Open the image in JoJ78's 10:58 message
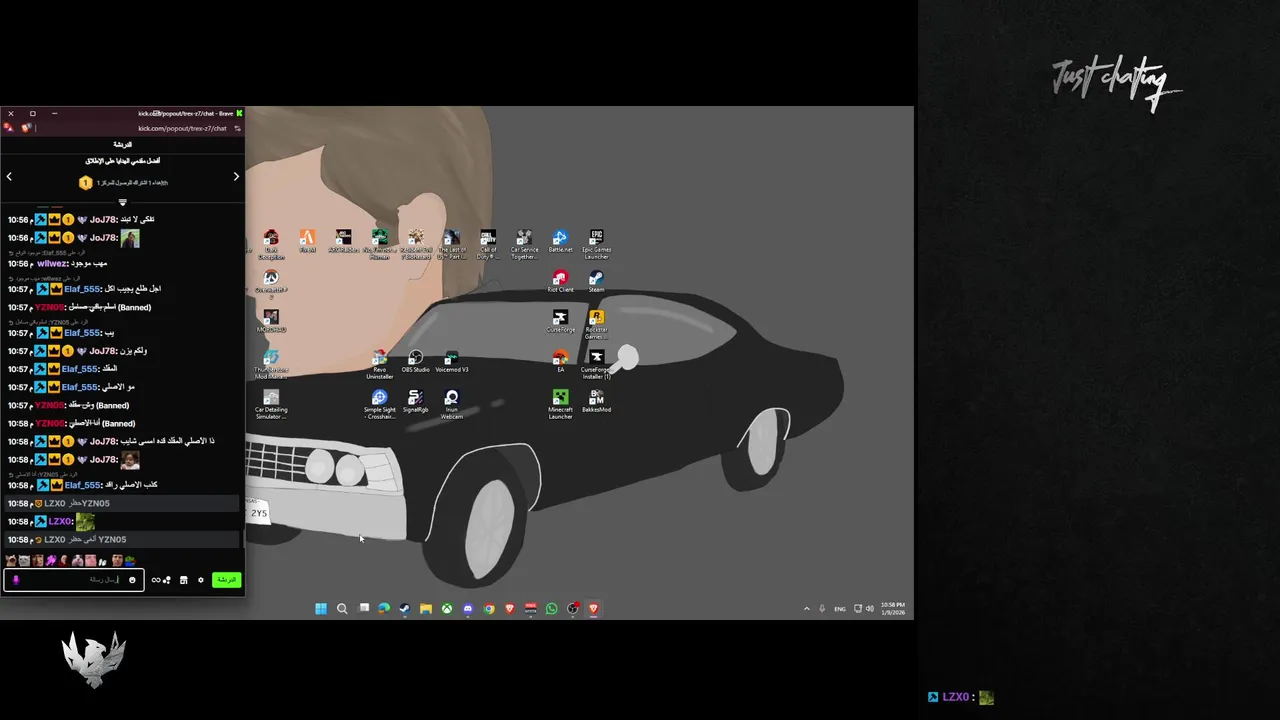1280x720 pixels. click(x=129, y=460)
